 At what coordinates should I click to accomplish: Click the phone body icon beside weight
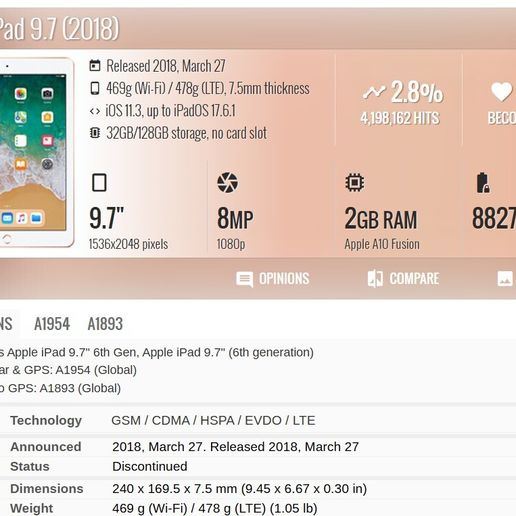coord(95,88)
